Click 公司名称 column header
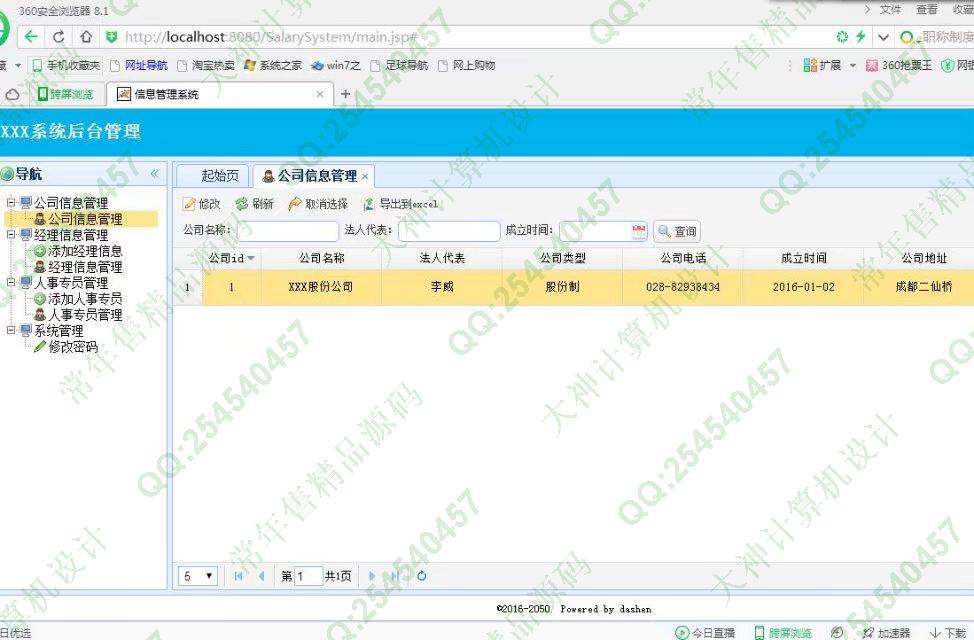The width and height of the screenshot is (974, 640). coord(321,258)
